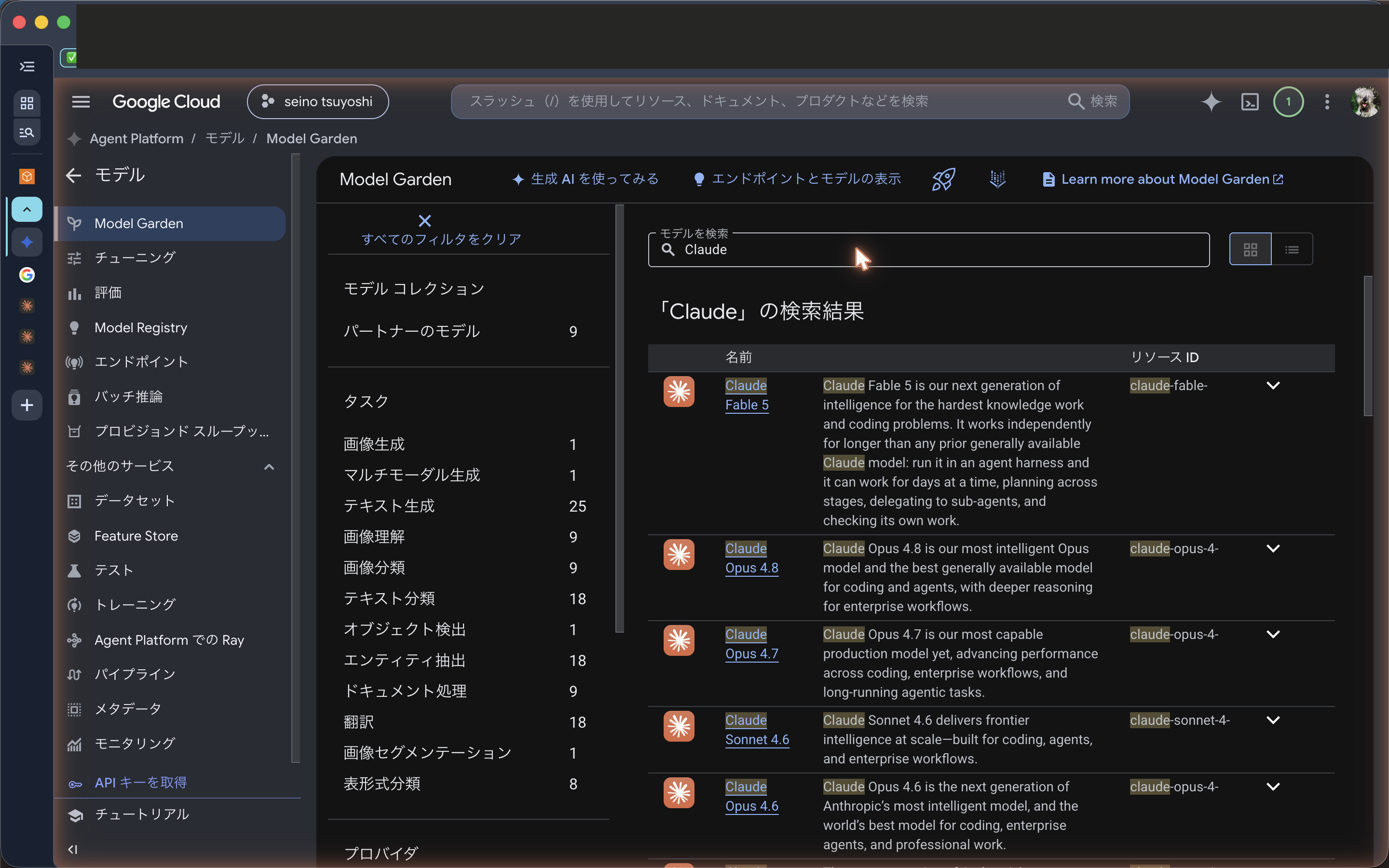Open the Claude Opus 4.7 model link

click(751, 644)
